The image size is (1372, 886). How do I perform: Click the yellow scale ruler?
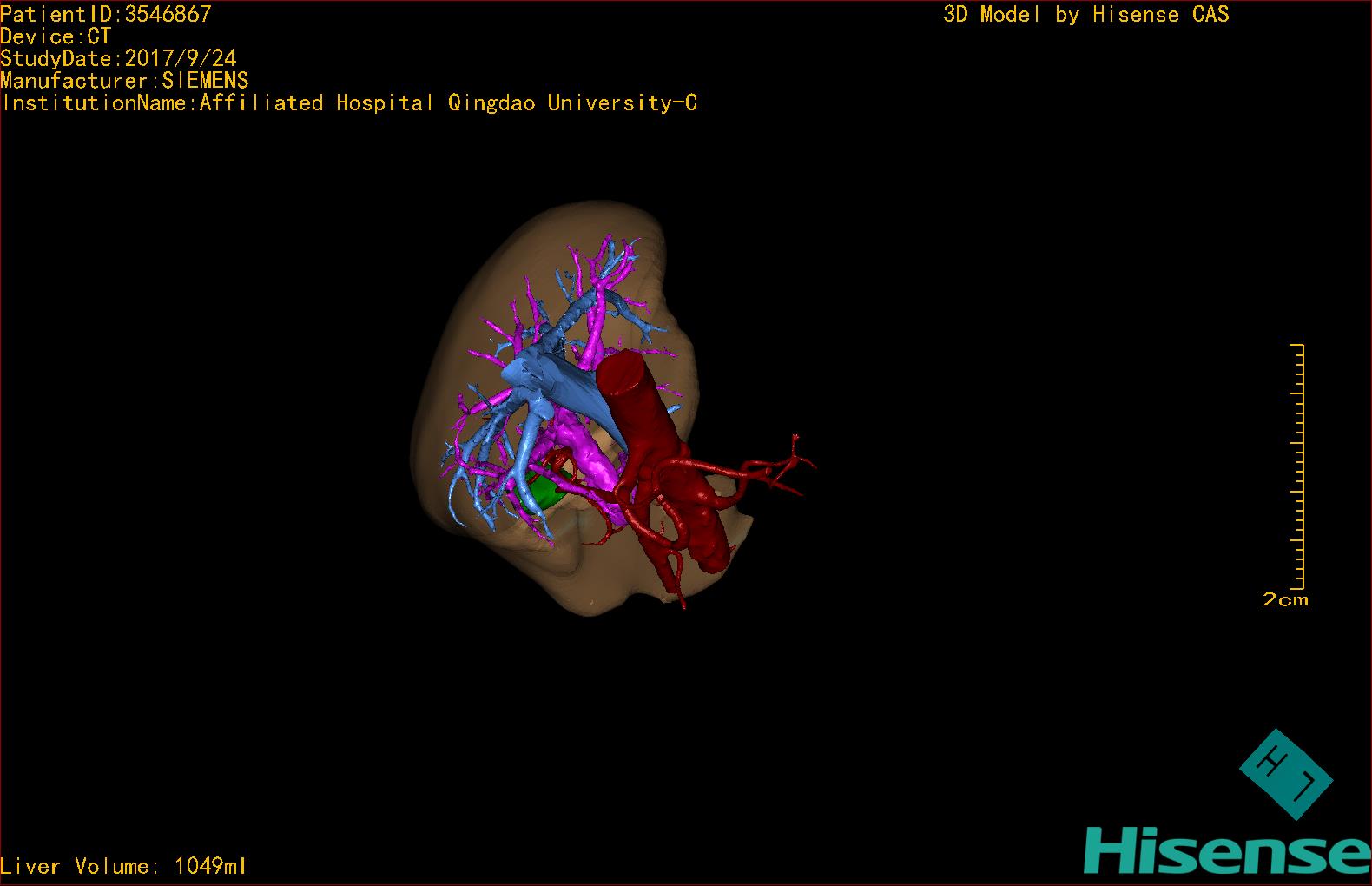(x=1298, y=466)
